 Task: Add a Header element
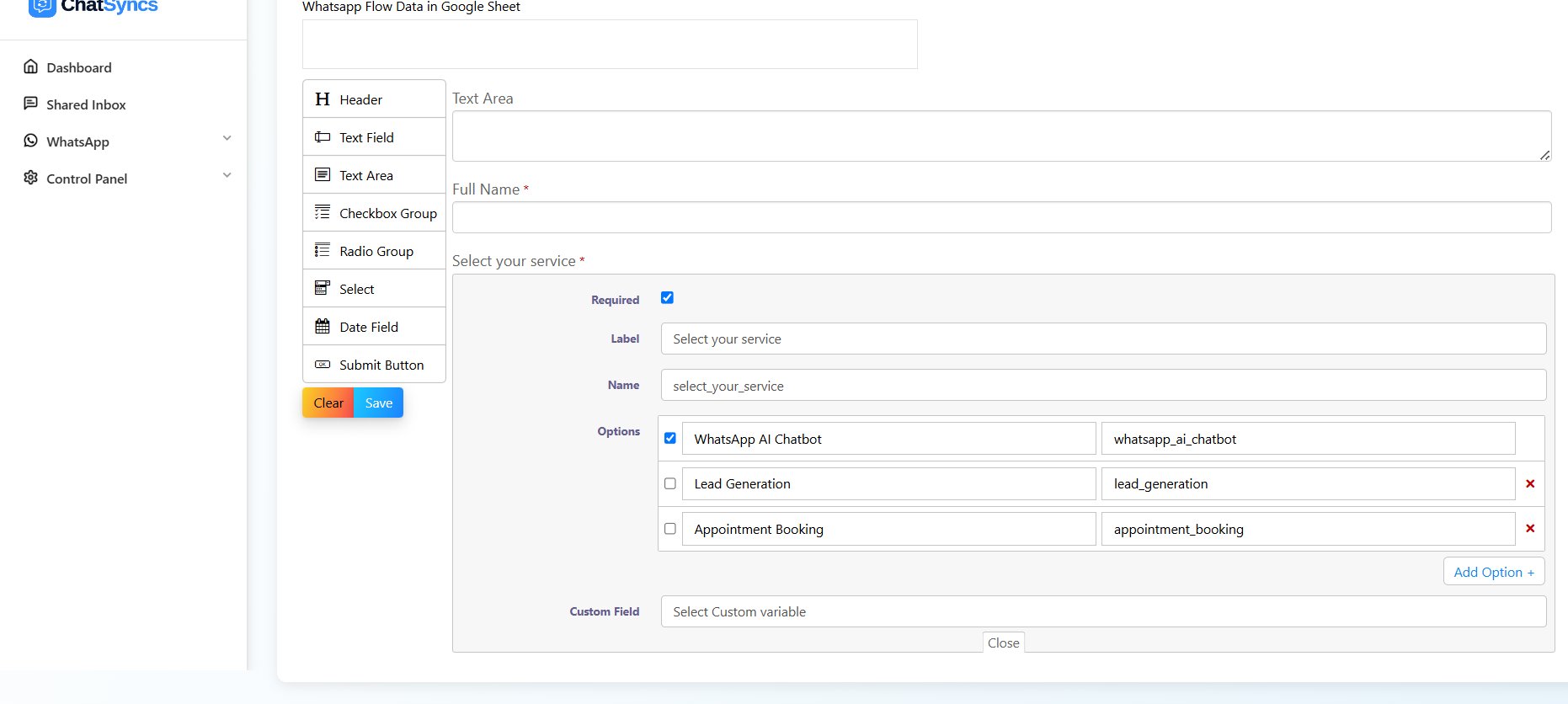coord(374,99)
